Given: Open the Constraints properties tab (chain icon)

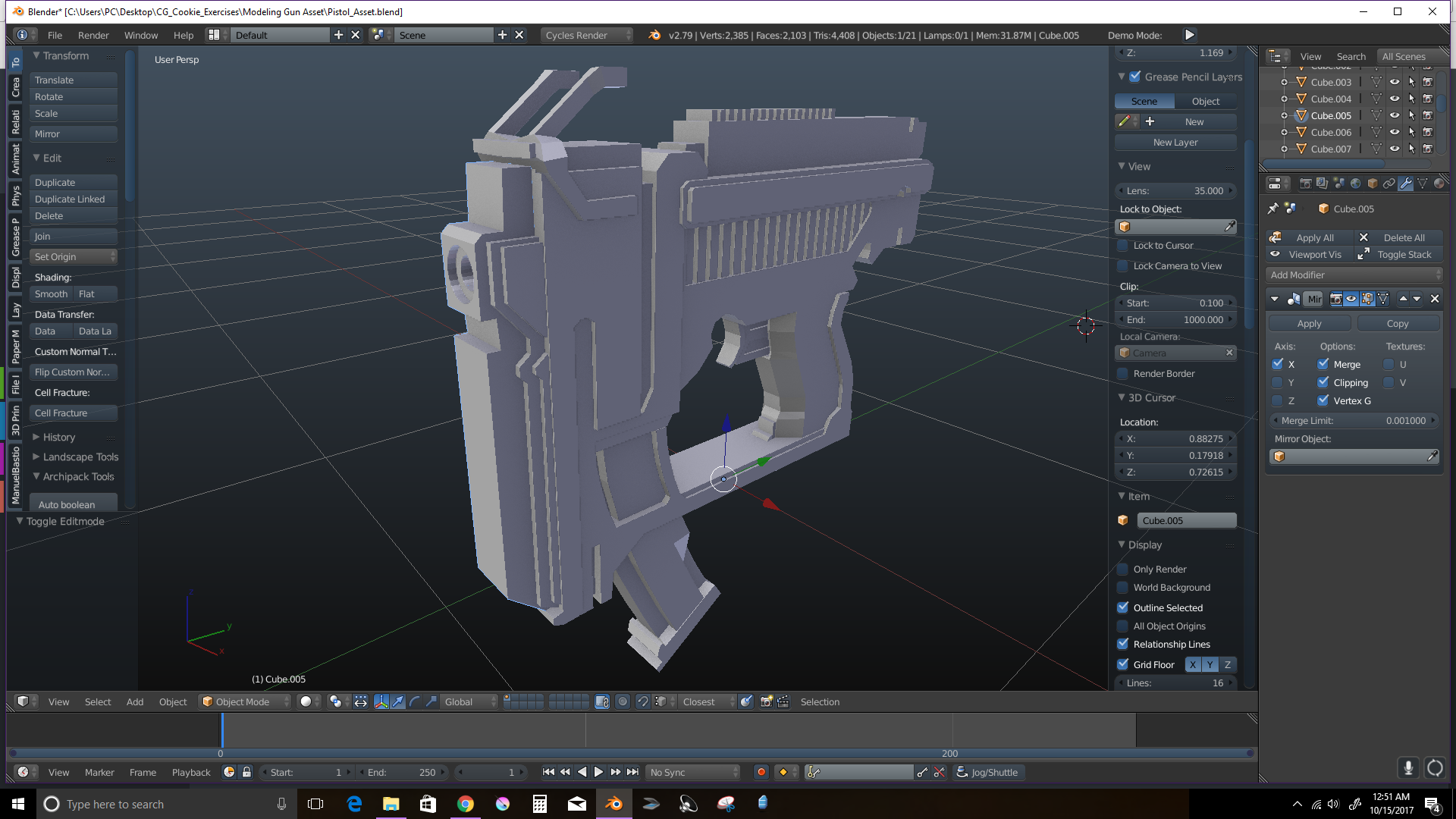Looking at the screenshot, I should (1389, 184).
